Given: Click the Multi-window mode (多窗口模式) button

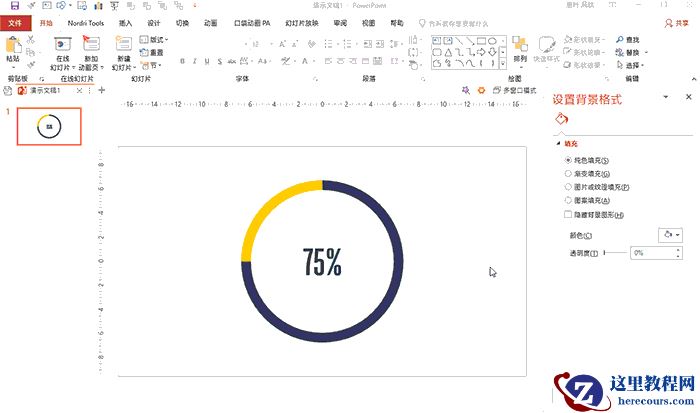Looking at the screenshot, I should click(x=518, y=91).
